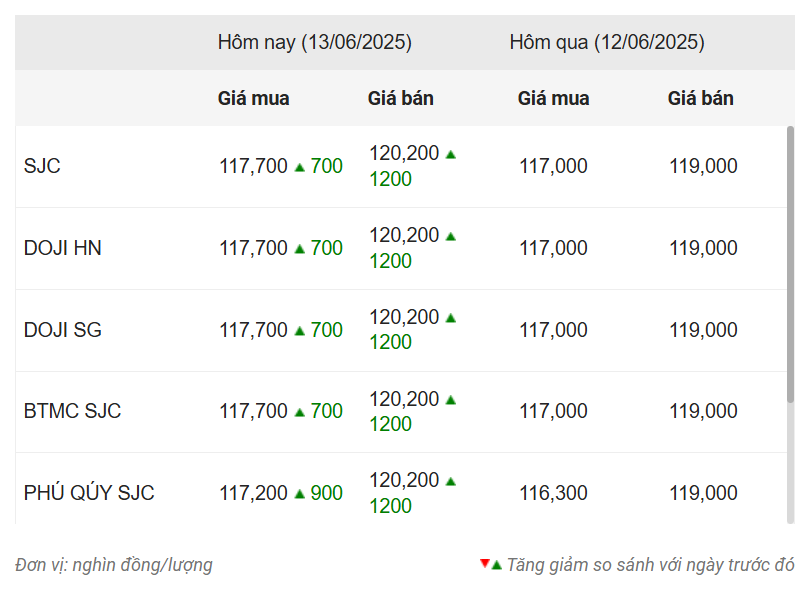Click up arrow next to DOJI HN buy price
This screenshot has width=807, height=602.
tap(299, 249)
